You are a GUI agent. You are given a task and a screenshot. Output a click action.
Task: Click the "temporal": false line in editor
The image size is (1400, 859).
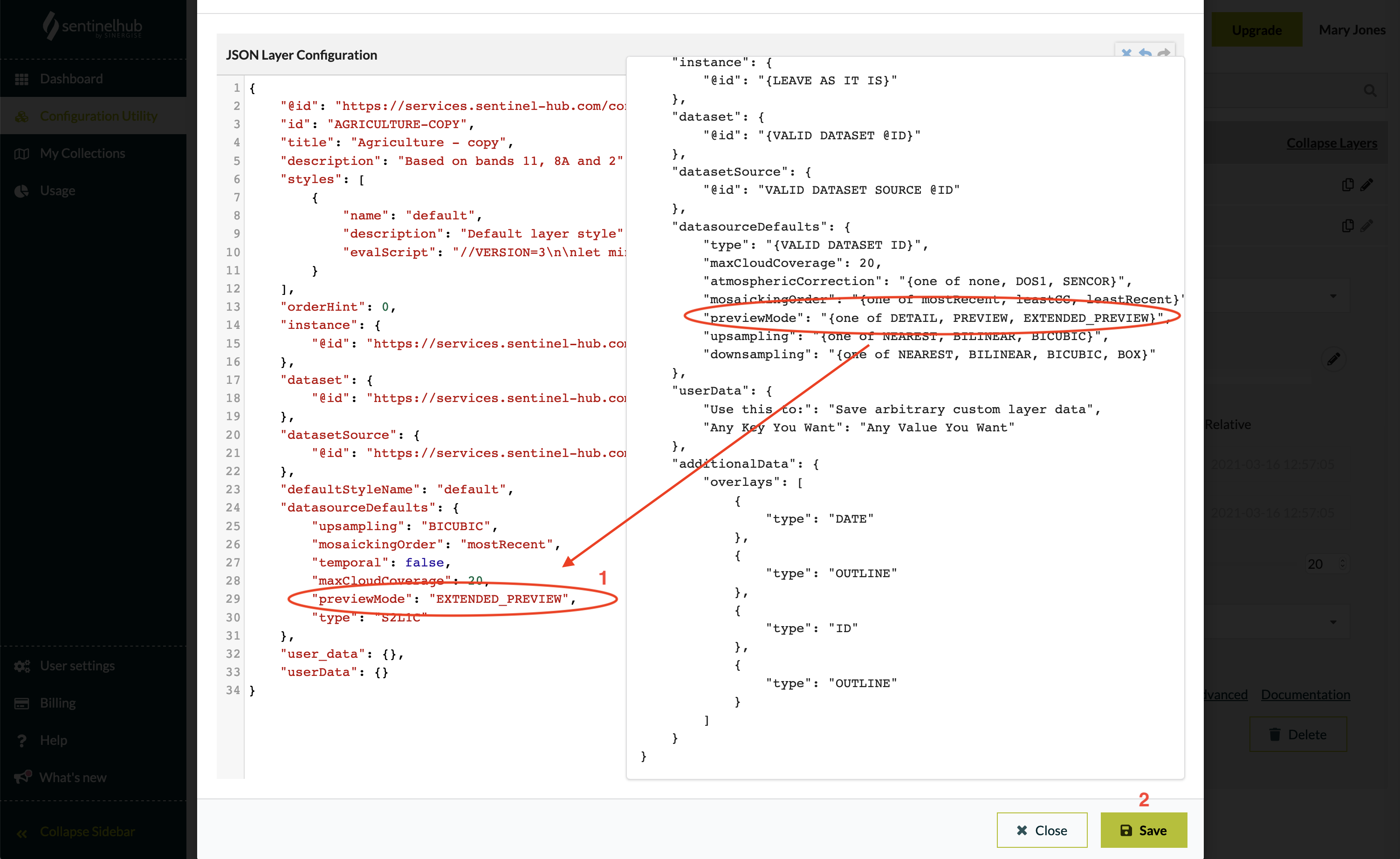point(381,562)
